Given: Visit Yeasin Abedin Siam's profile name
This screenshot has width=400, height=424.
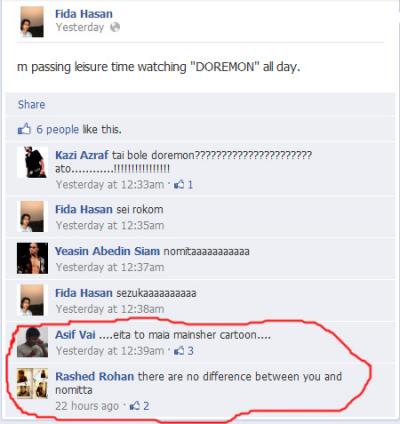Looking at the screenshot, I should tap(107, 251).
